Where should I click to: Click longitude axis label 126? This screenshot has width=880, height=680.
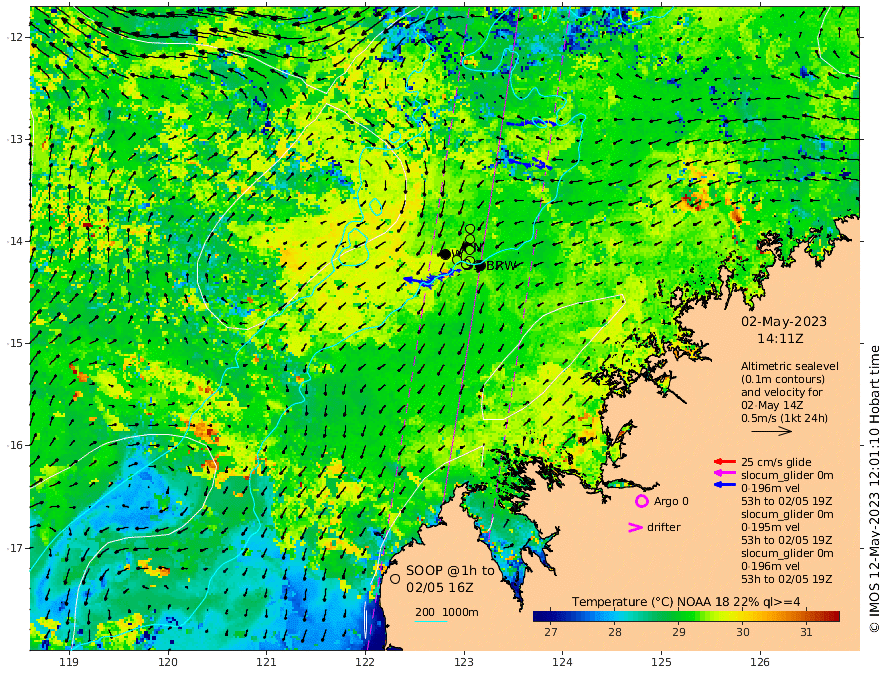(760, 663)
